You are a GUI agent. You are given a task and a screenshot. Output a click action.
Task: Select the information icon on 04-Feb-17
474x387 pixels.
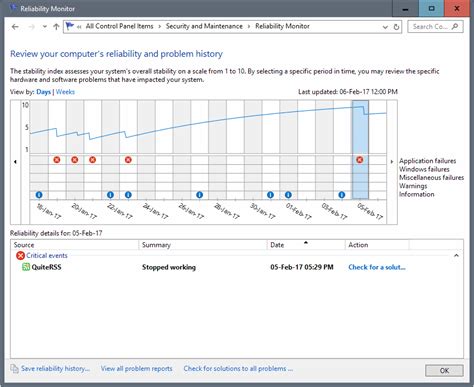pos(342,195)
